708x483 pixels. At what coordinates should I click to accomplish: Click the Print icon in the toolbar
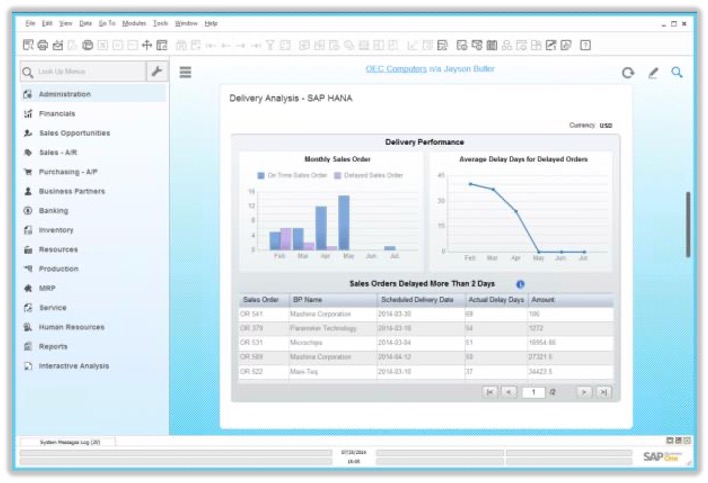(x=43, y=45)
